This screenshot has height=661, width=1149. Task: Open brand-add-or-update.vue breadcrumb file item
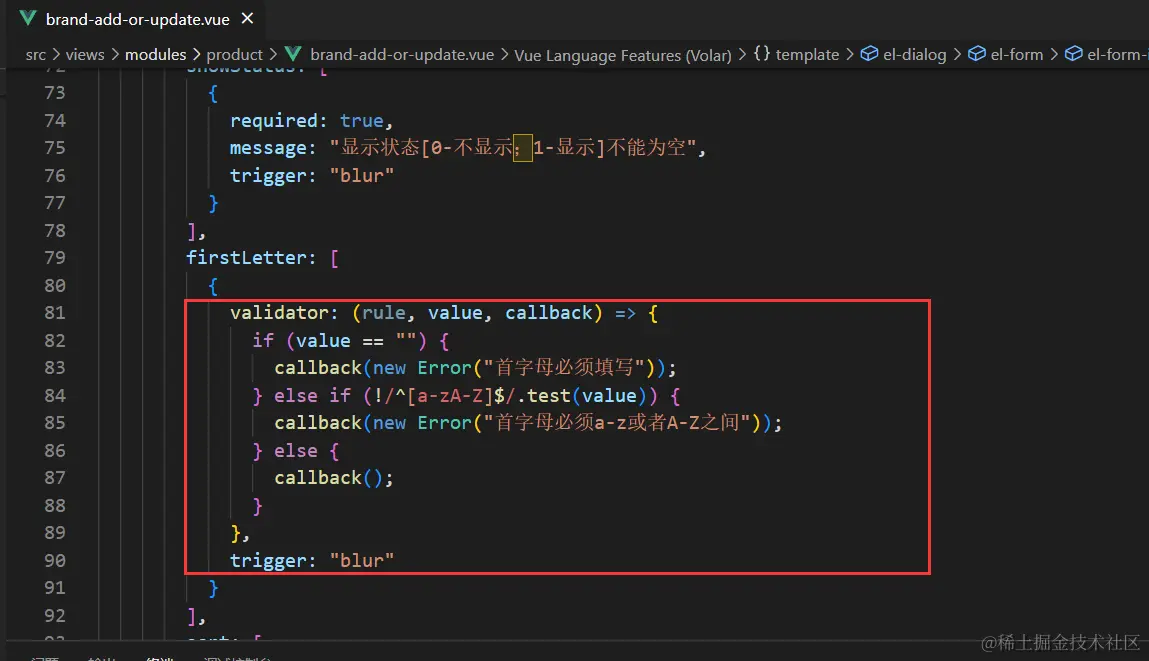point(402,55)
